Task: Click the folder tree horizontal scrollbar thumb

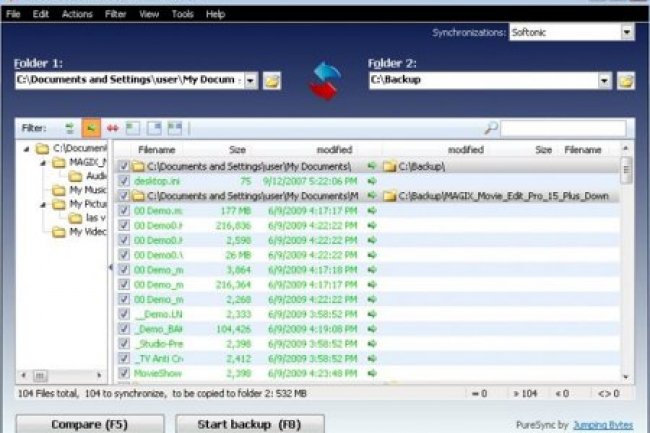Action: 40,376
